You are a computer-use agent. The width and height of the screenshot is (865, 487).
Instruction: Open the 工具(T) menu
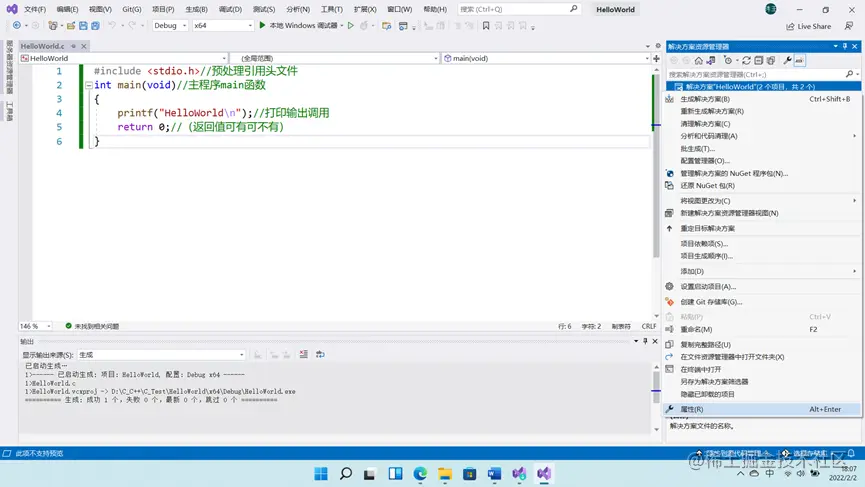pyautogui.click(x=332, y=9)
